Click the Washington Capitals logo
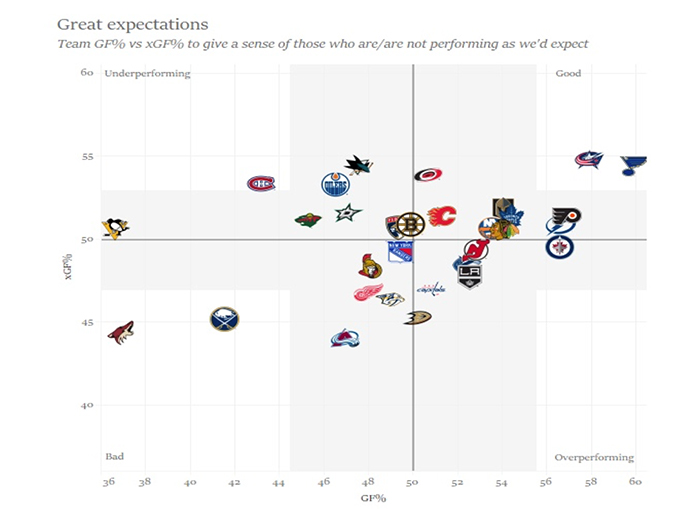The image size is (700, 509). pyautogui.click(x=431, y=289)
